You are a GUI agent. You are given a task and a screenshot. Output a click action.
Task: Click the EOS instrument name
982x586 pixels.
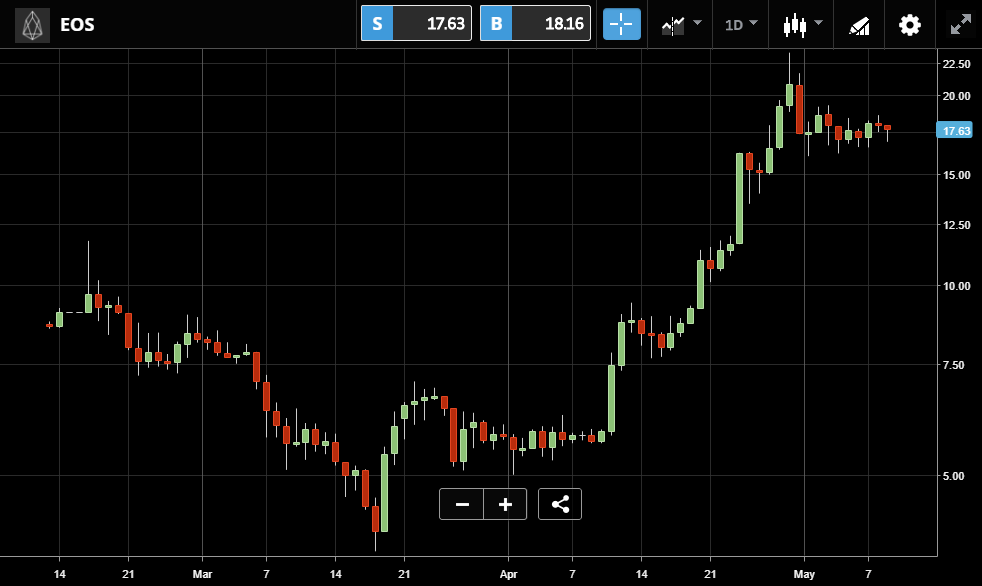[x=77, y=25]
